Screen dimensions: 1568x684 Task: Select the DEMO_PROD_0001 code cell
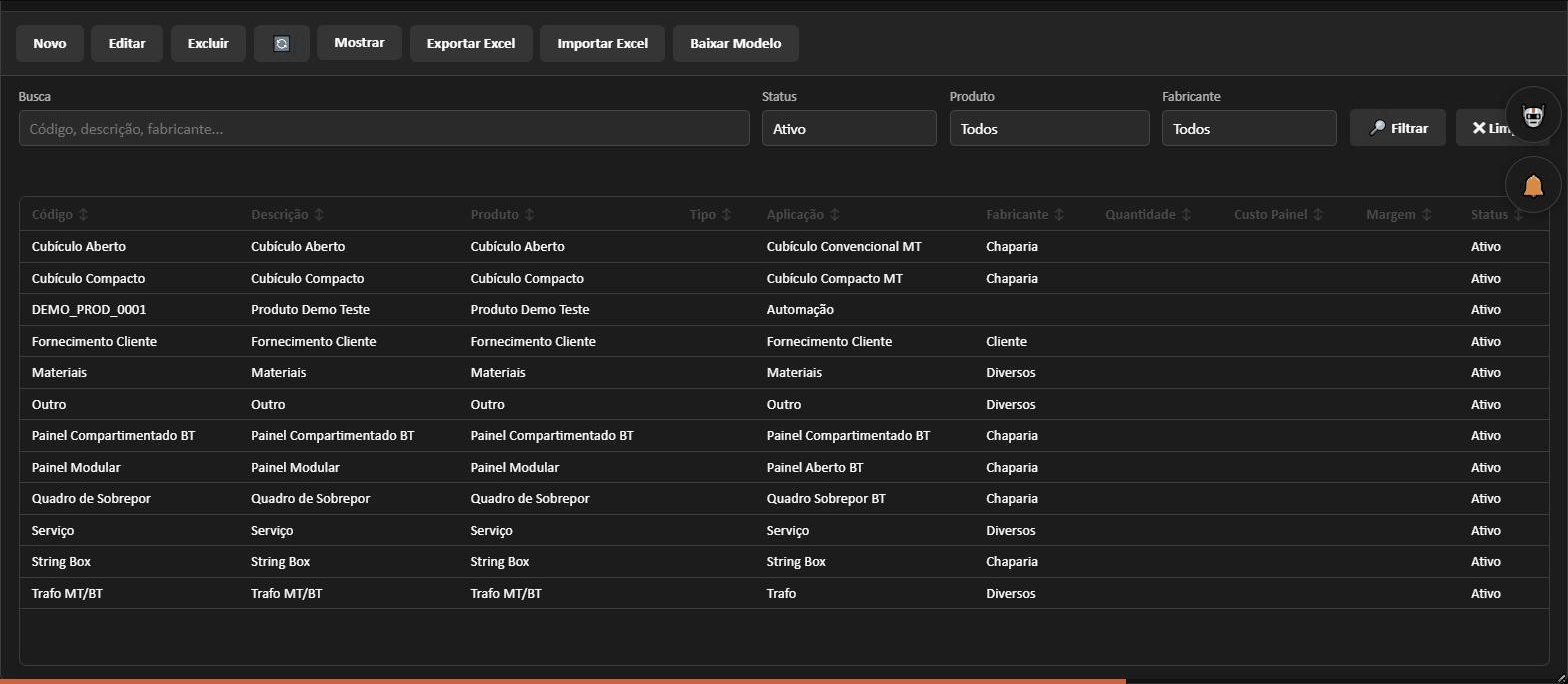pos(89,310)
